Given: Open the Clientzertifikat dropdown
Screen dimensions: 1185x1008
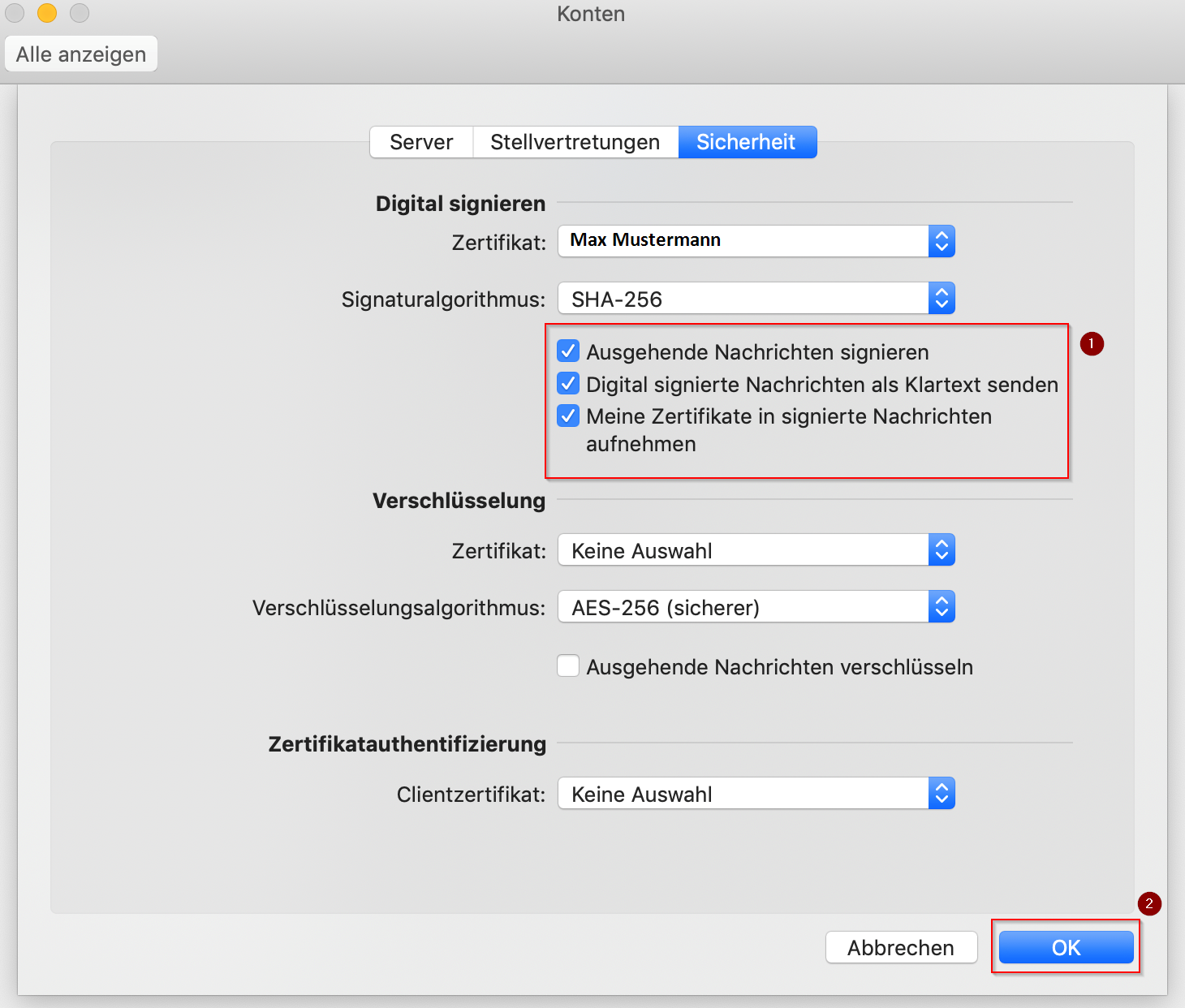Looking at the screenshot, I should (756, 793).
